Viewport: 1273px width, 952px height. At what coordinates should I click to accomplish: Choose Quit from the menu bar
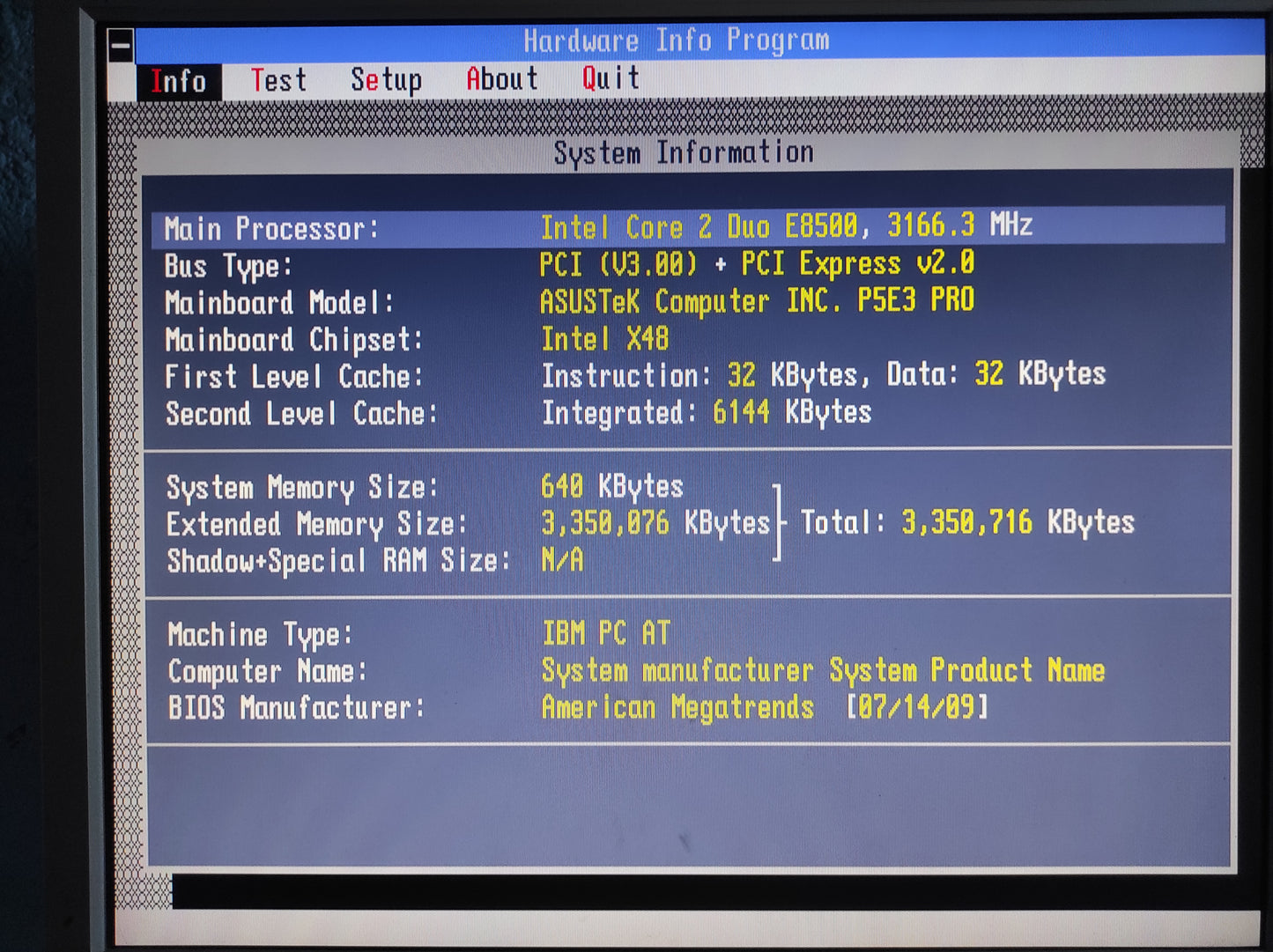pyautogui.click(x=610, y=78)
